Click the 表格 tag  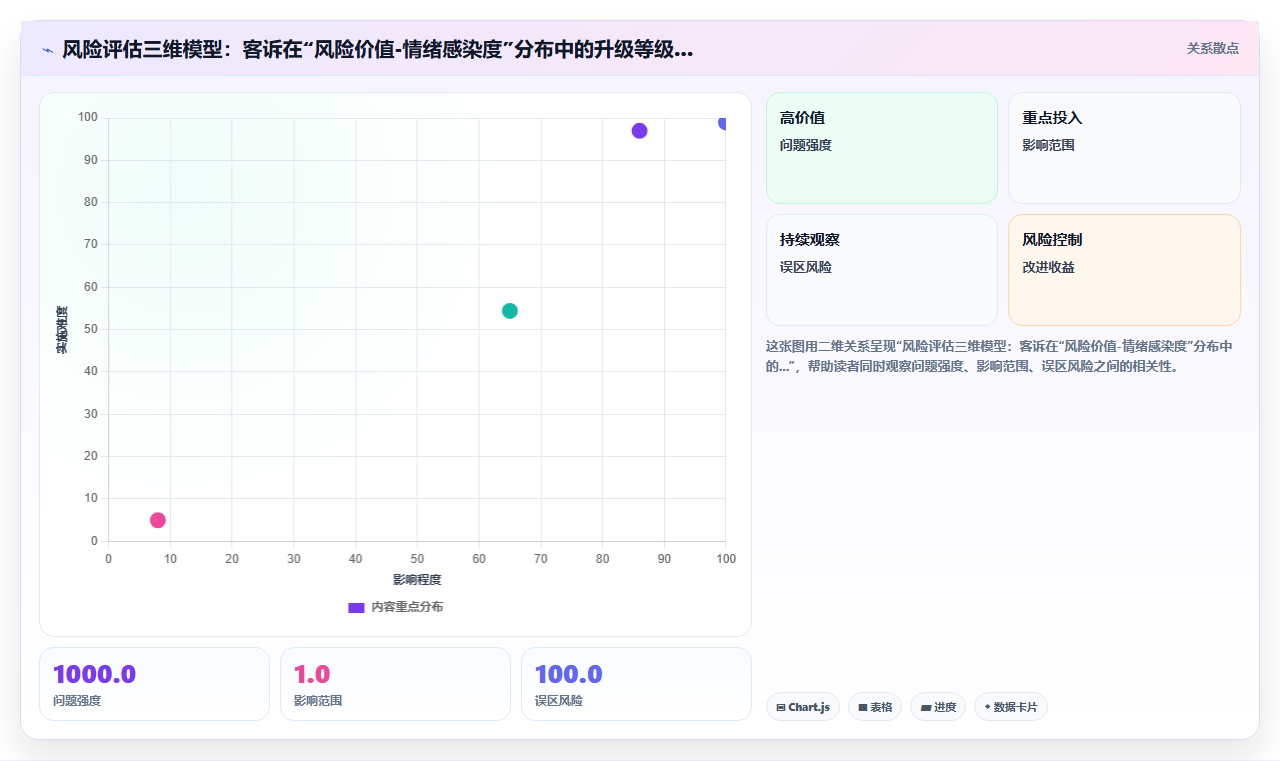tap(875, 707)
